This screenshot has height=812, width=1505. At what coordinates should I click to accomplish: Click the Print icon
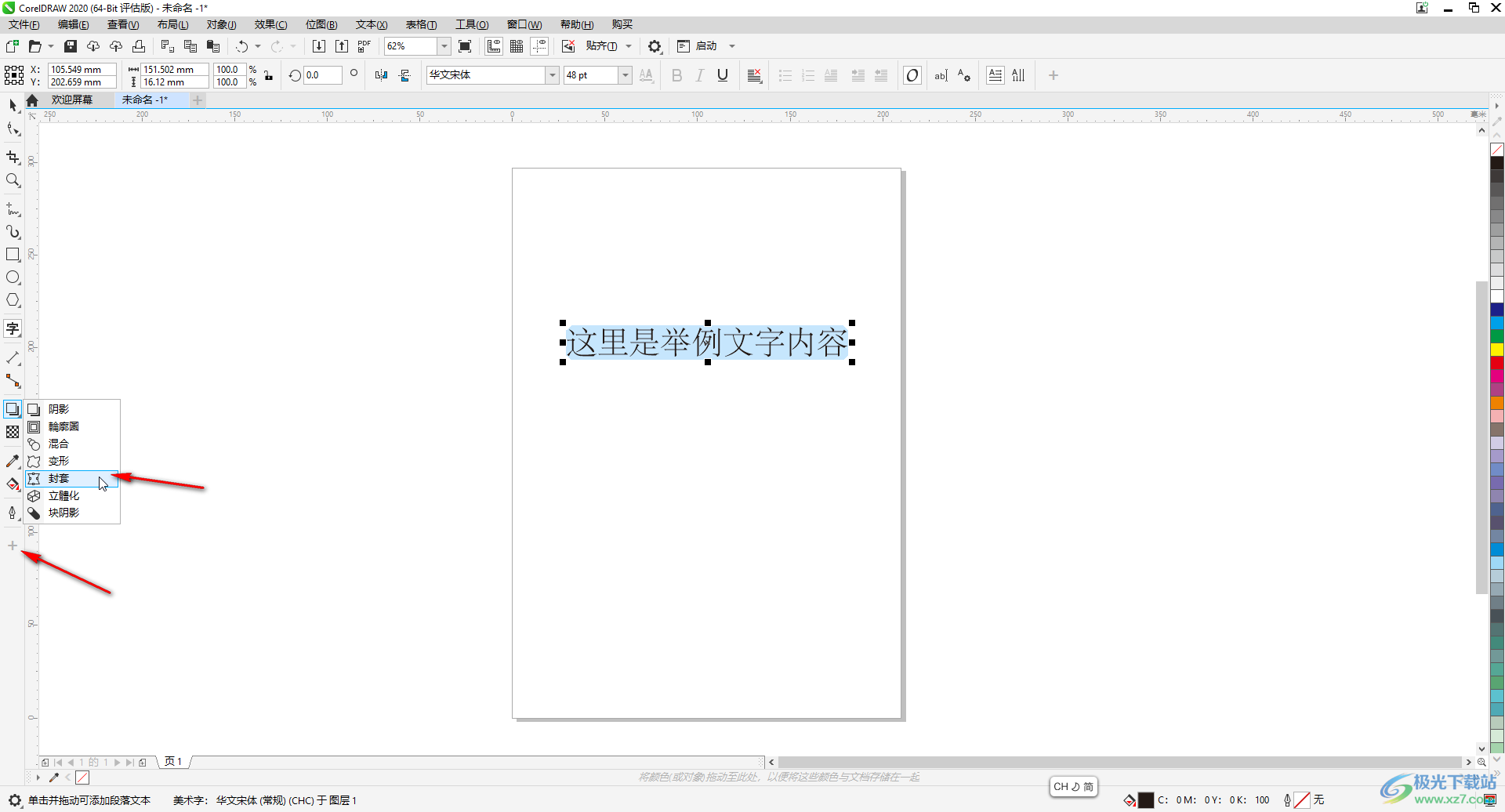(139, 46)
